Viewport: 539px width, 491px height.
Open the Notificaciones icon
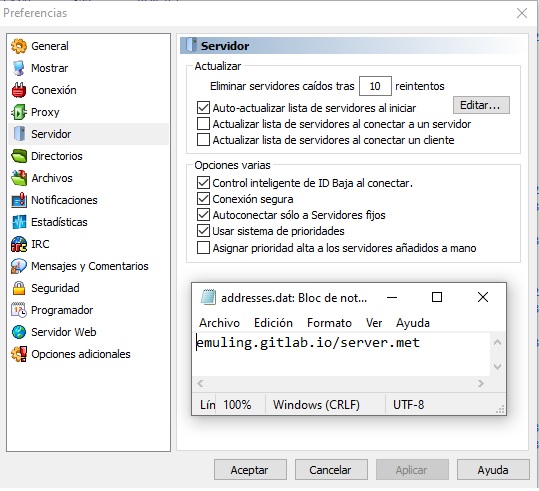tap(19, 200)
